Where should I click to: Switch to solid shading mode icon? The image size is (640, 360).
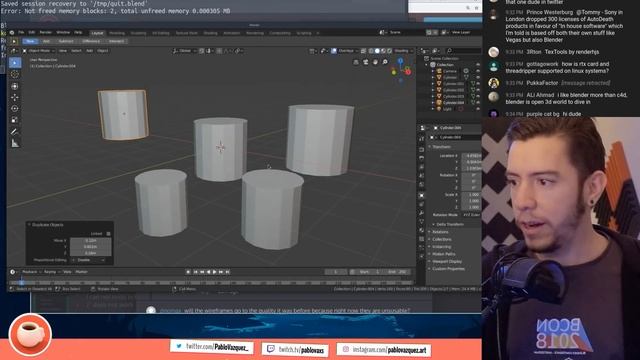click(377, 51)
